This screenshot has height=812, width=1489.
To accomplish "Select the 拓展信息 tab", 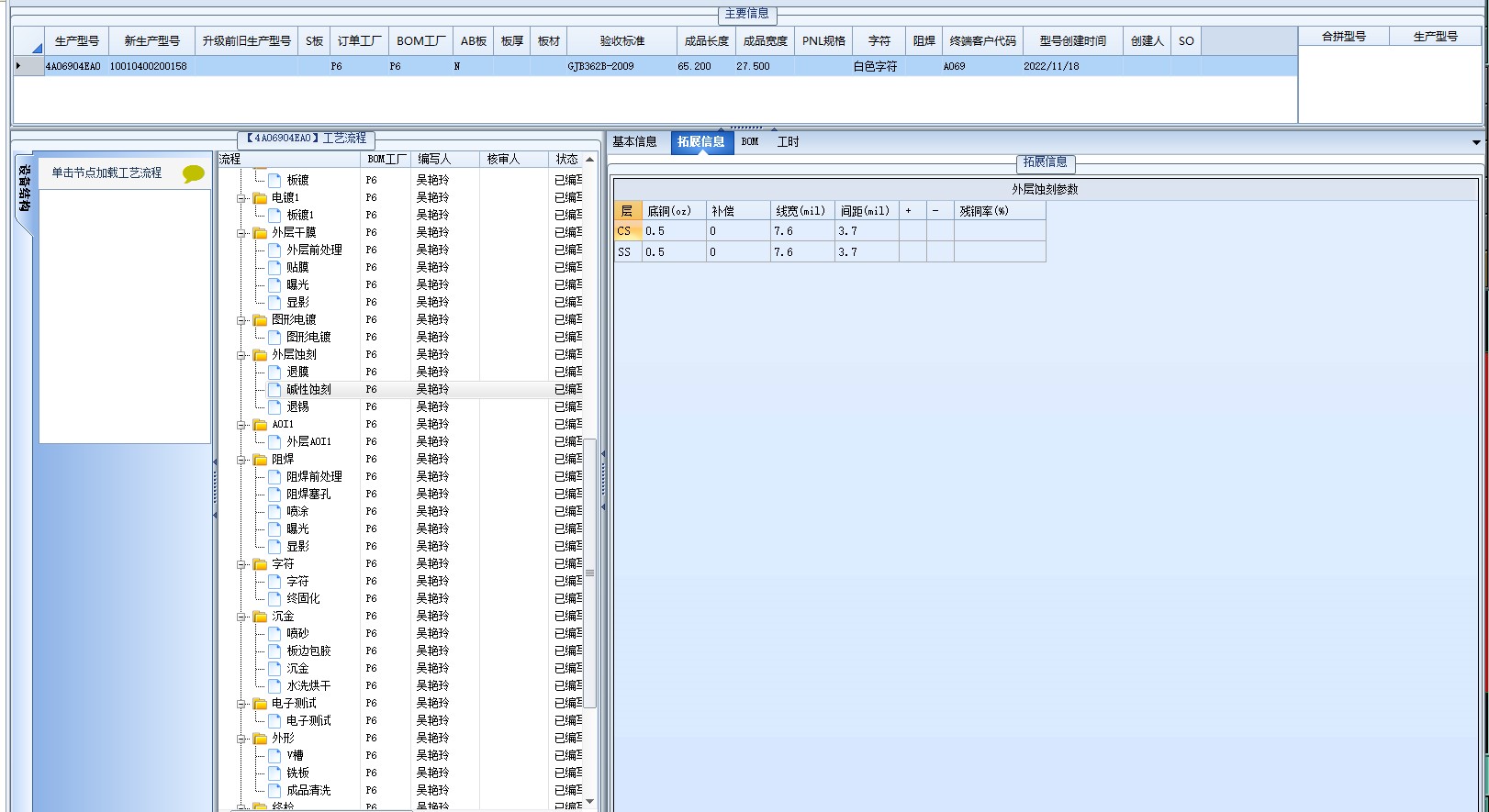I will pos(701,142).
